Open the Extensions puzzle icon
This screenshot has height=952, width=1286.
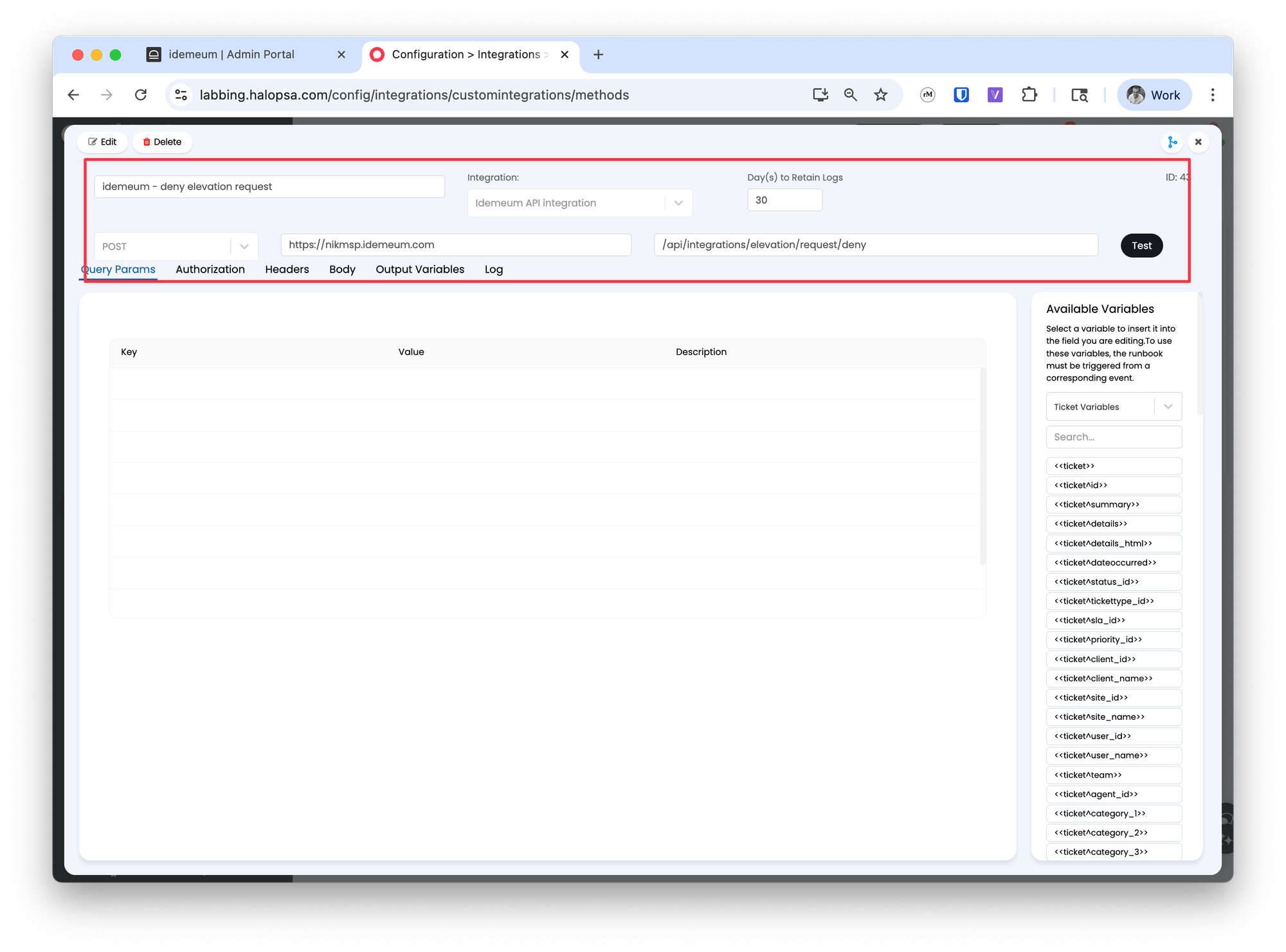(x=1029, y=95)
